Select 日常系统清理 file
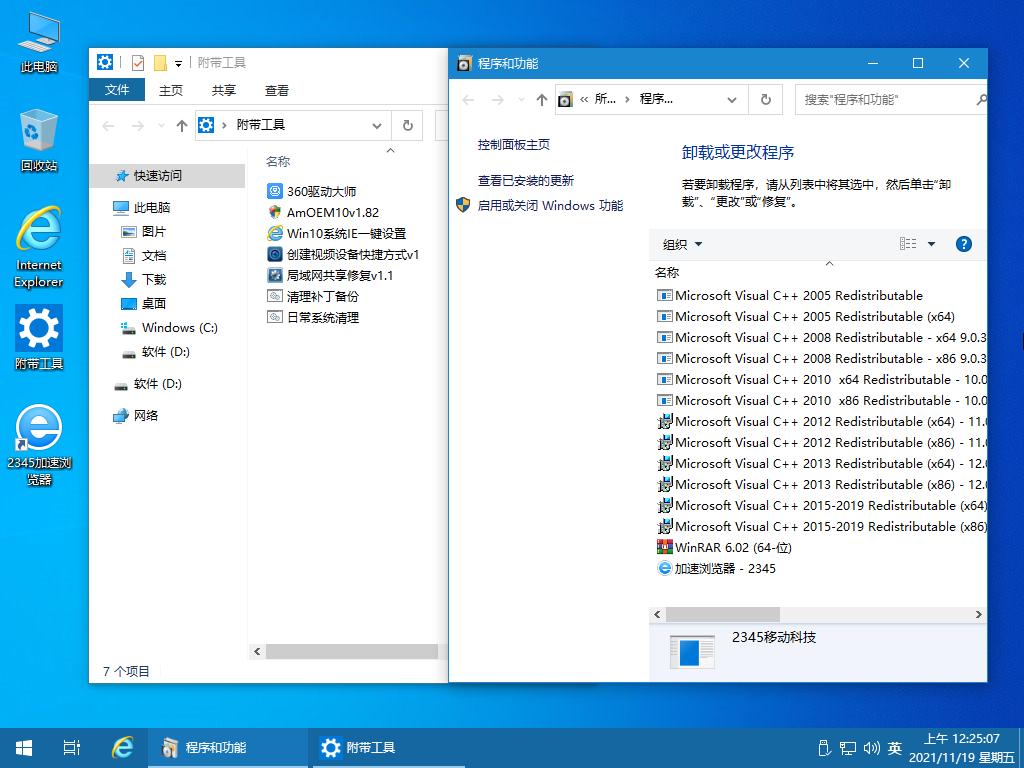This screenshot has width=1024, height=768. [x=313, y=317]
